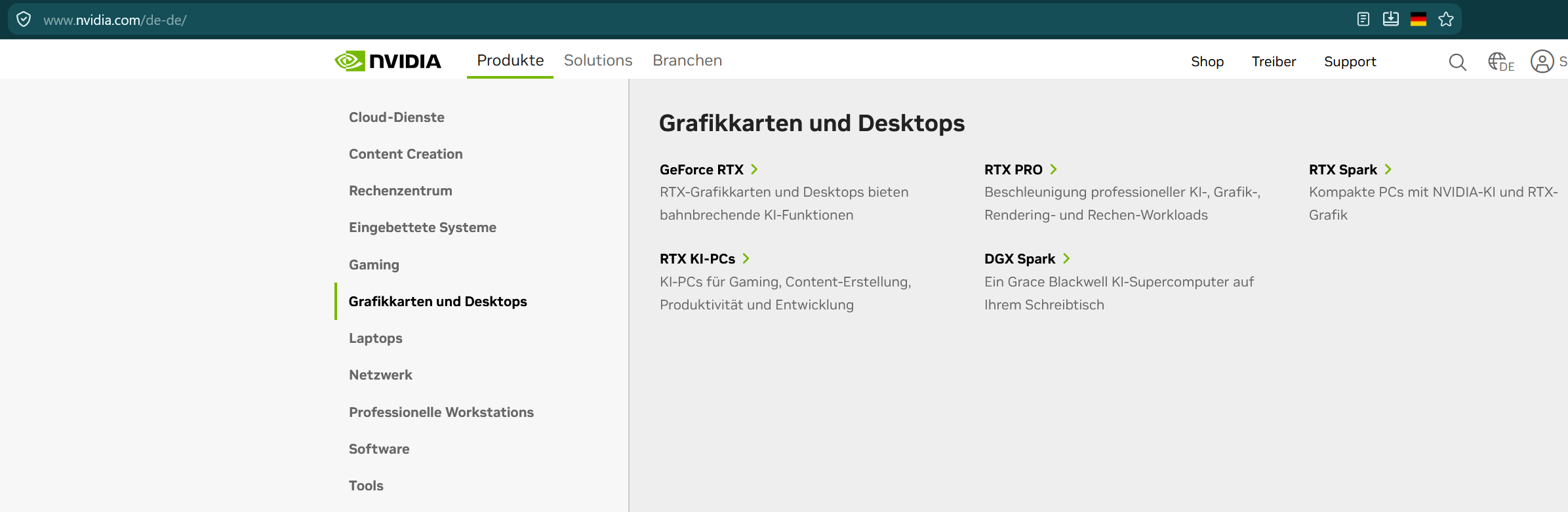The height and width of the screenshot is (512, 1568).
Task: Select the Software category
Action: 379,449
